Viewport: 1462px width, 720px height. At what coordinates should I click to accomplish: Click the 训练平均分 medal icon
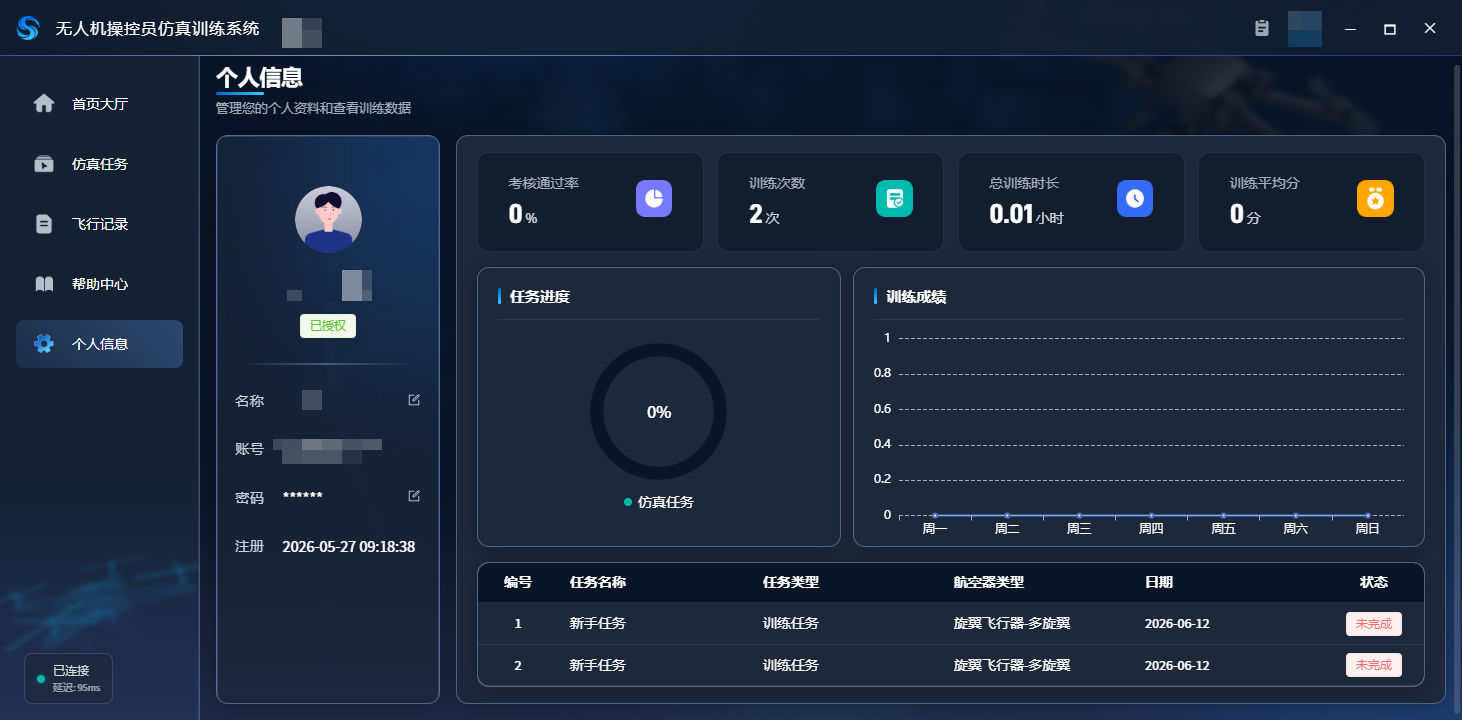pos(1375,198)
